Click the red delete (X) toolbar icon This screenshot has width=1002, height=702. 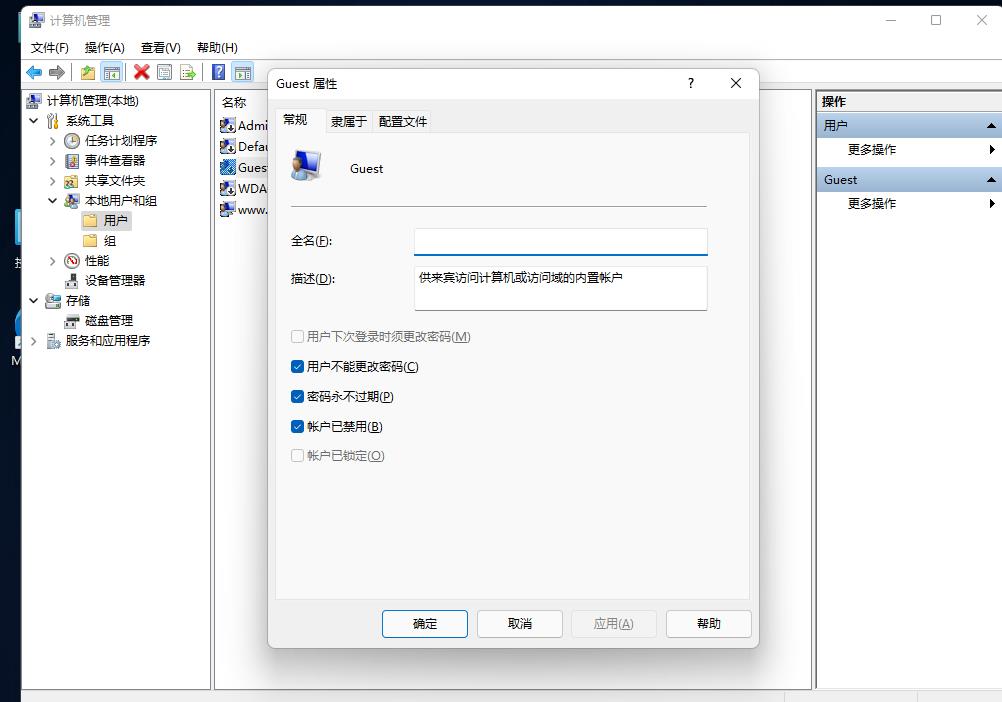[140, 71]
